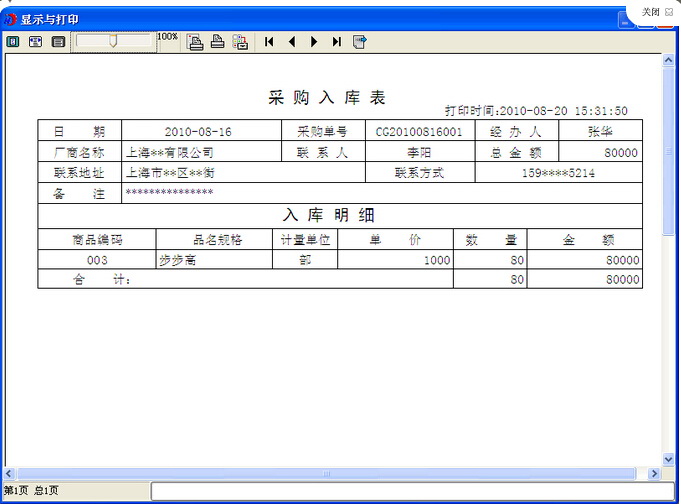Click the 100% zoom value label
This screenshot has width=681, height=504.
click(x=167, y=36)
